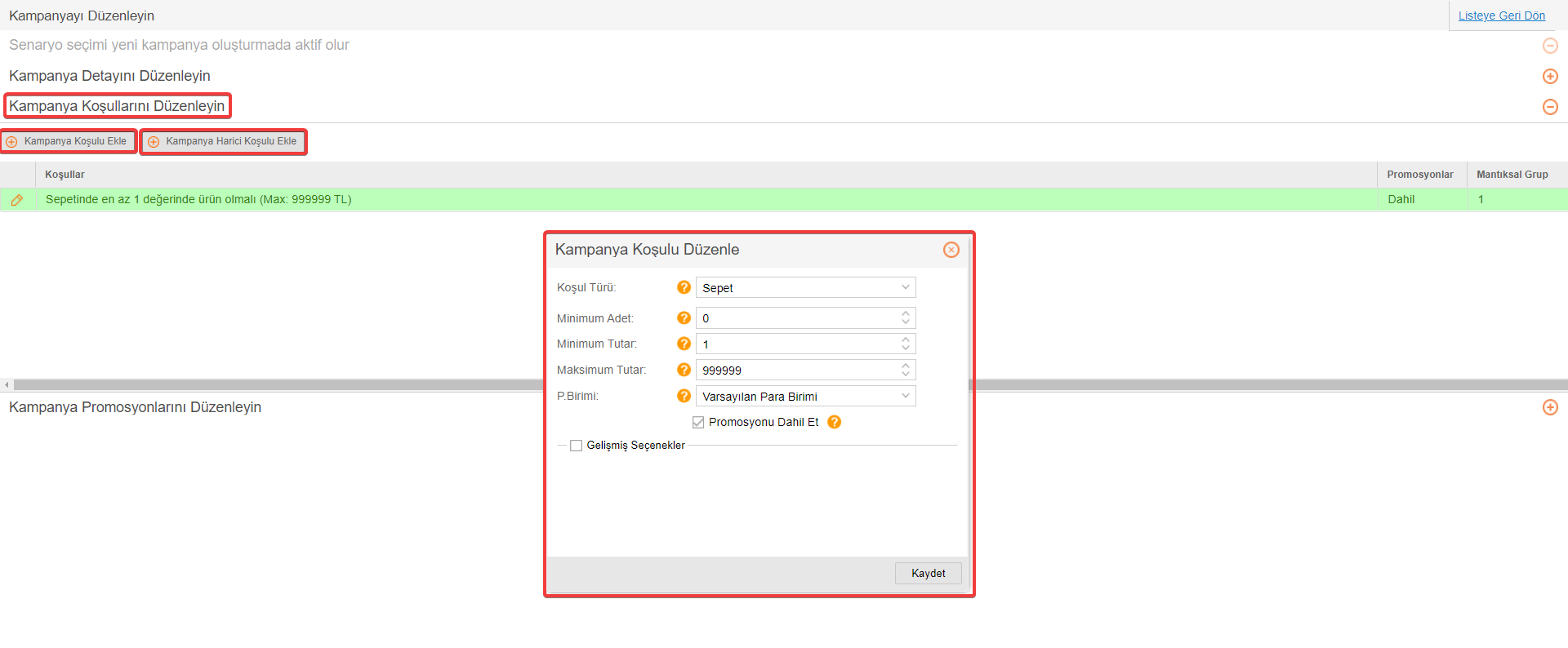1568x648 pixels.
Task: Open the P.Birimi Varsayılan Para Birimi dropdown
Action: point(805,396)
